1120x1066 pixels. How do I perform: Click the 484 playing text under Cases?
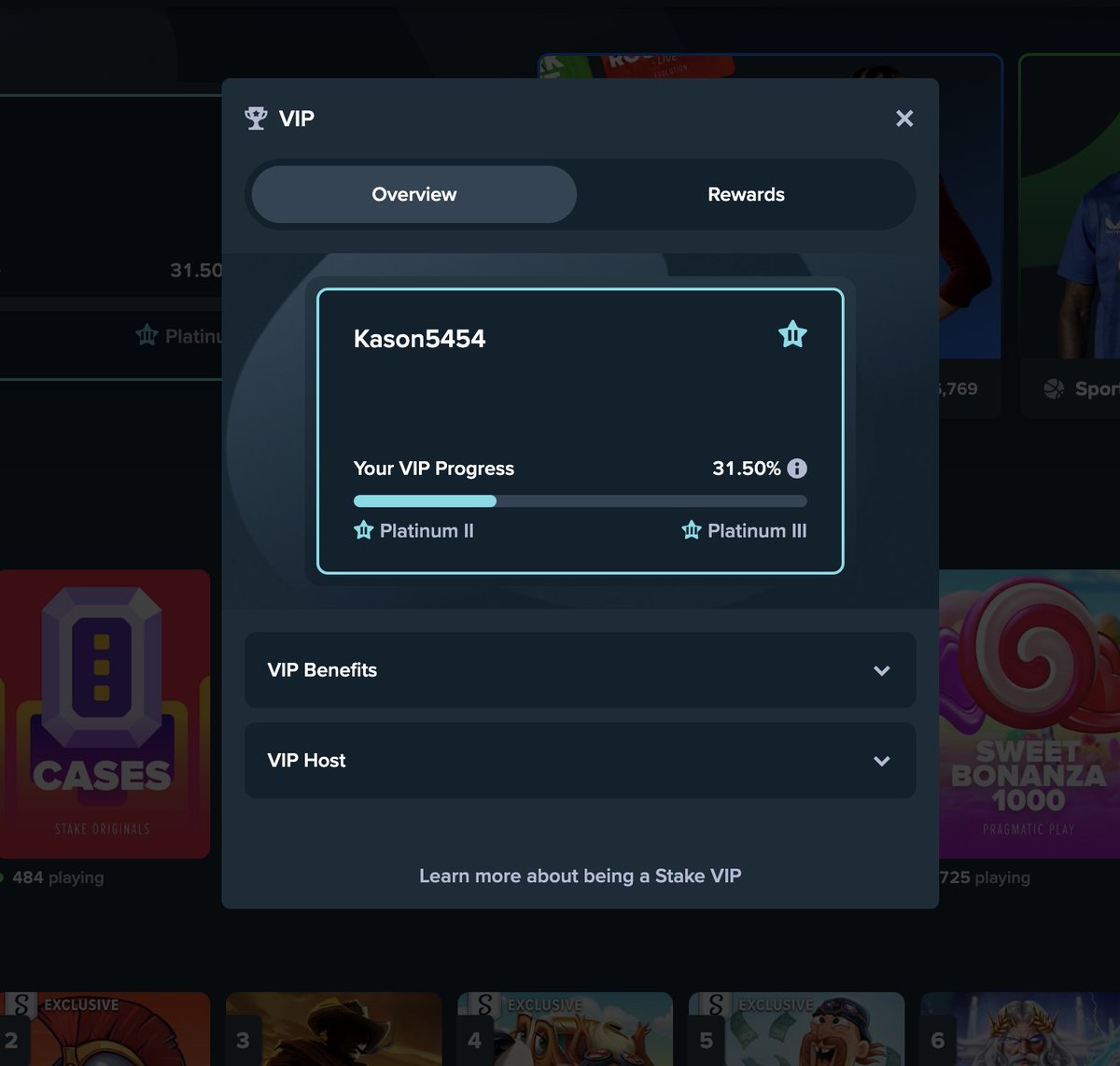click(x=58, y=877)
